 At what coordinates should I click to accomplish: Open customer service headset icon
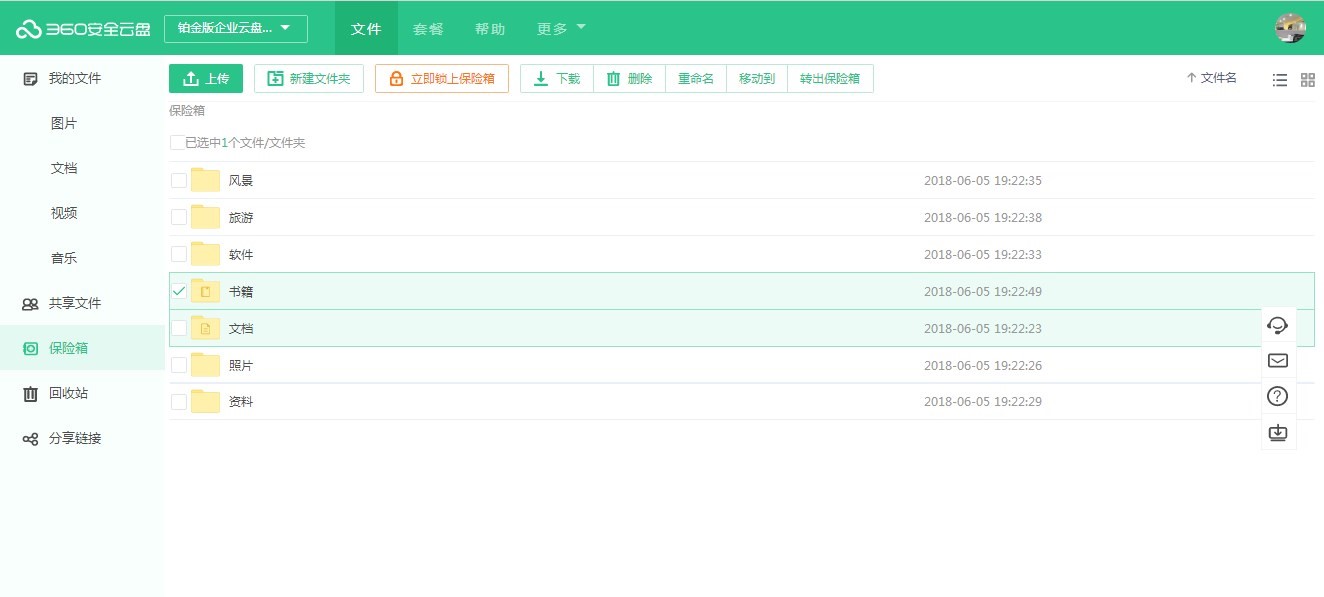(1277, 325)
